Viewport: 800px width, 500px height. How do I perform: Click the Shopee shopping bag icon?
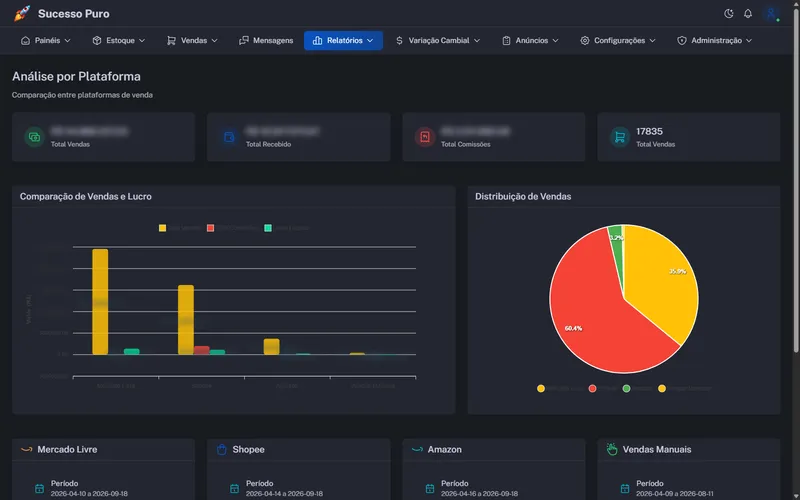tap(221, 449)
